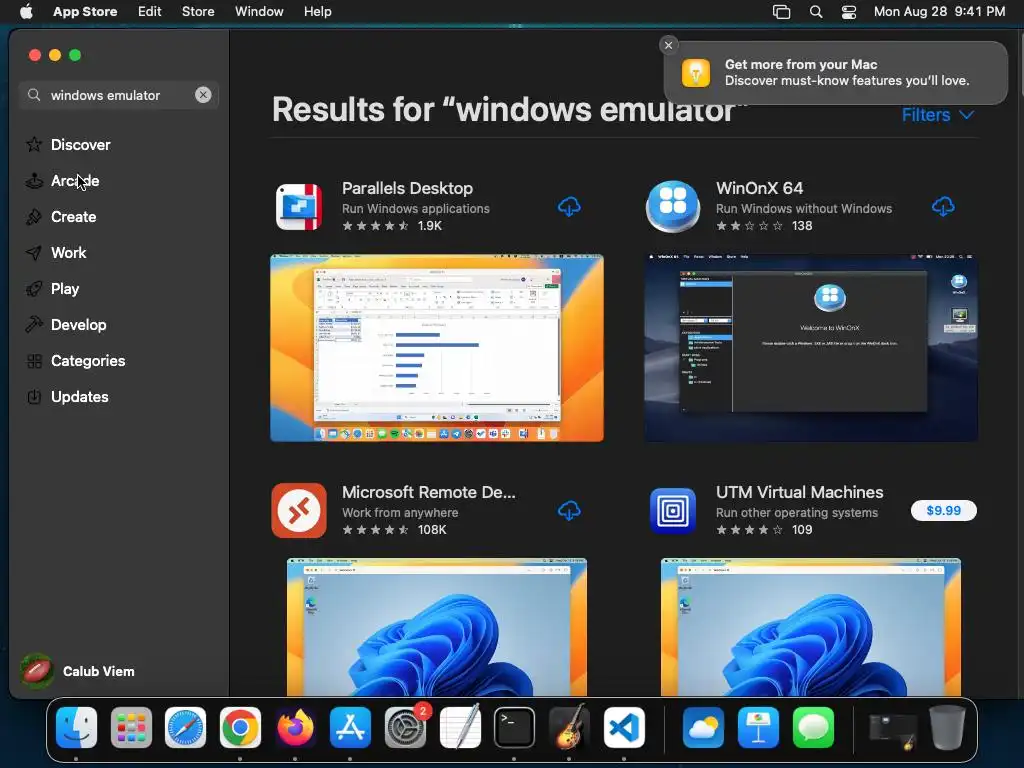
Task: Click the date and time in menu bar
Action: (939, 11)
